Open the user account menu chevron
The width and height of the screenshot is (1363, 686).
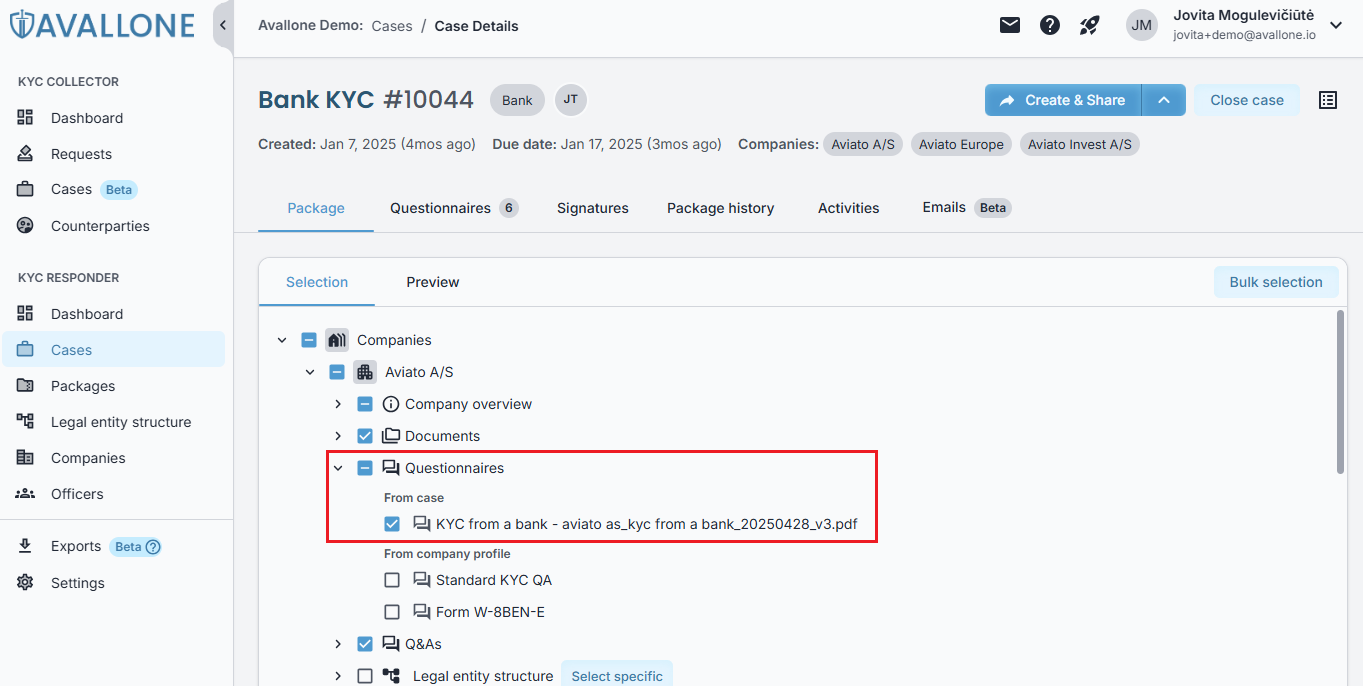tap(1336, 25)
